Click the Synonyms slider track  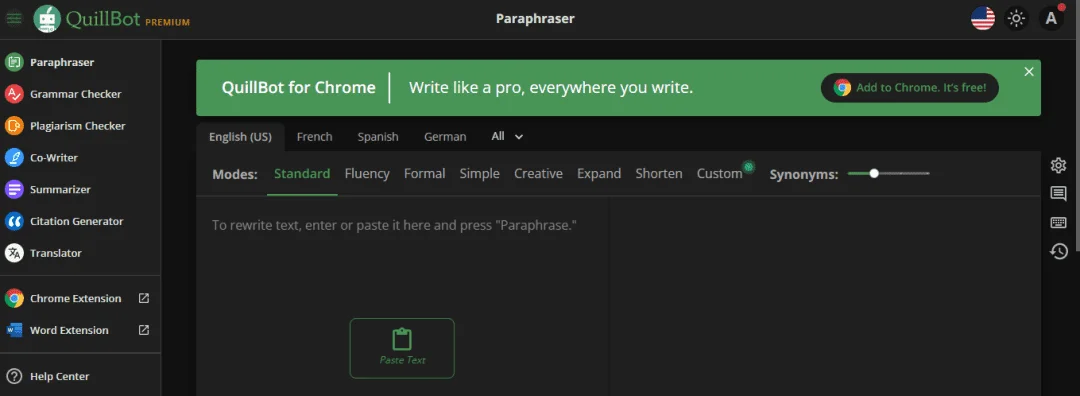click(889, 174)
